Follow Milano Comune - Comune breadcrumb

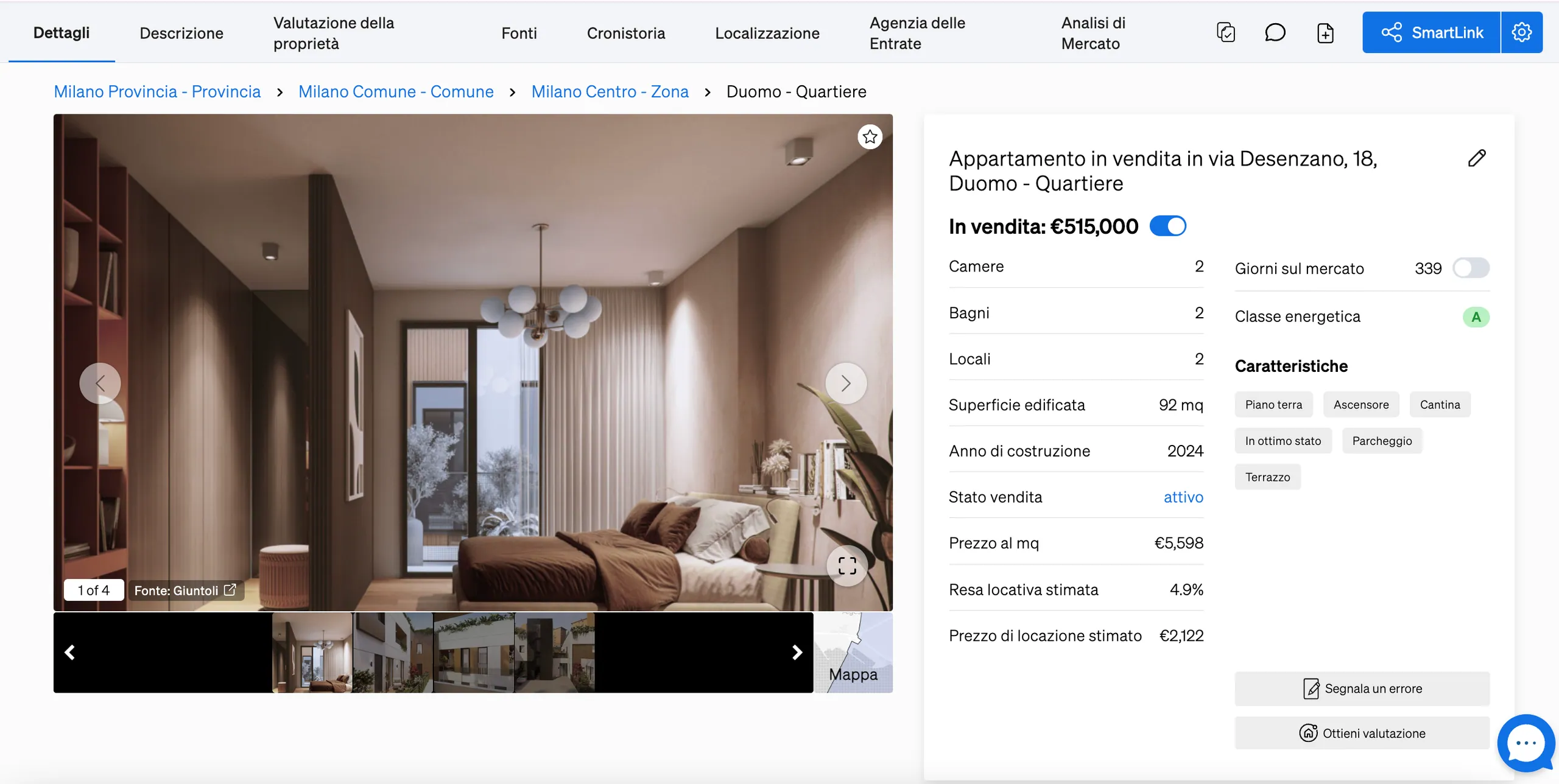pyautogui.click(x=396, y=92)
